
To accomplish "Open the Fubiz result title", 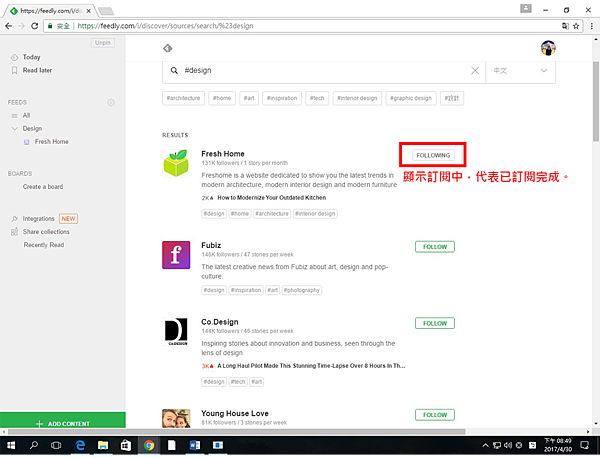I will pyautogui.click(x=211, y=245).
